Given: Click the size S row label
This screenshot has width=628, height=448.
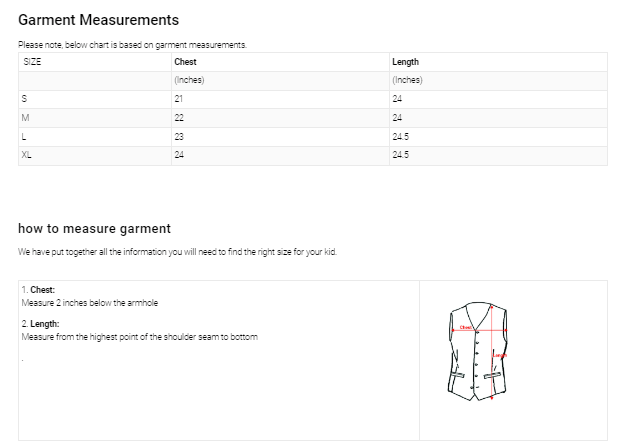Looking at the screenshot, I should [x=24, y=99].
